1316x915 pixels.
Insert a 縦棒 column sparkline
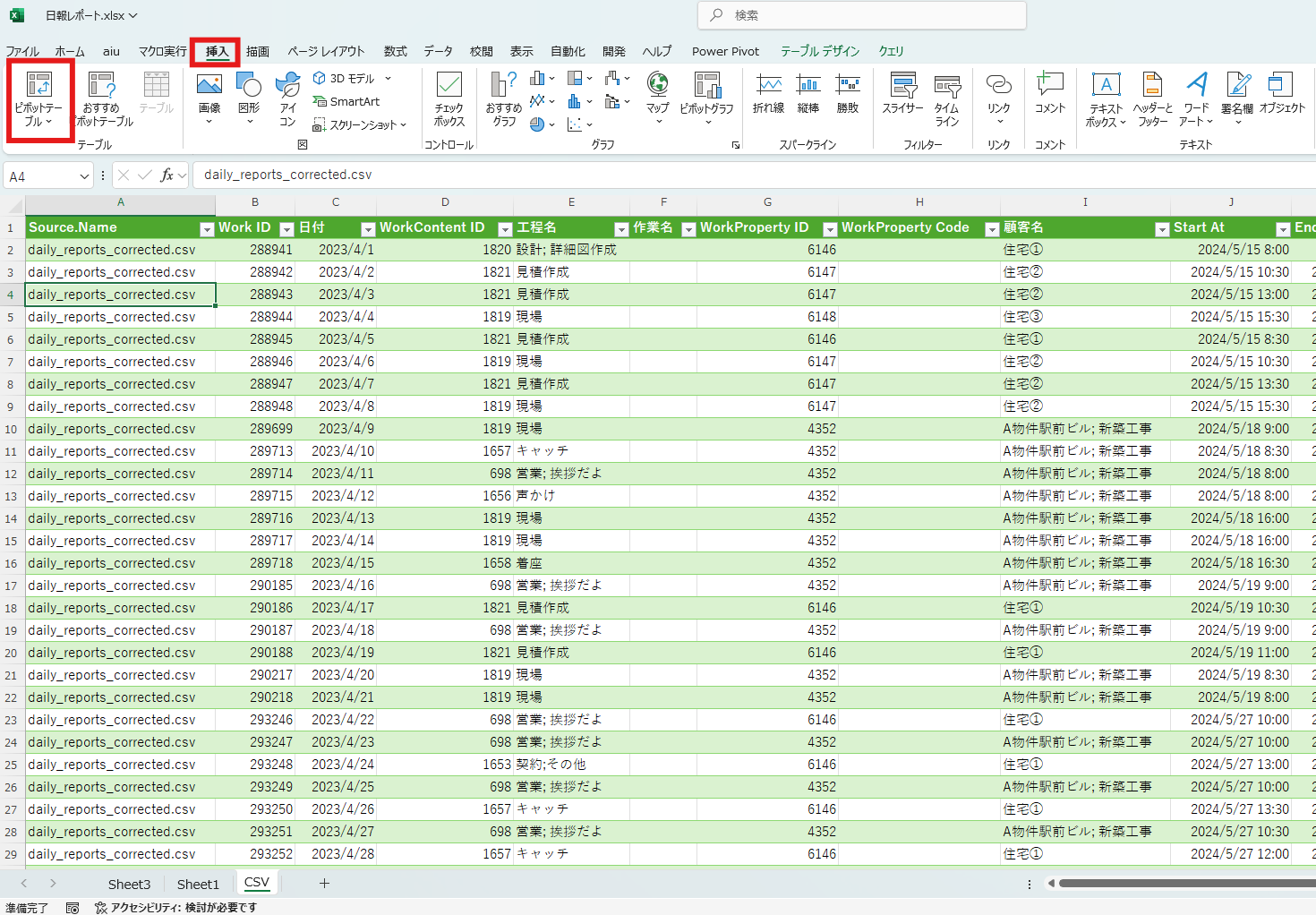[808, 93]
